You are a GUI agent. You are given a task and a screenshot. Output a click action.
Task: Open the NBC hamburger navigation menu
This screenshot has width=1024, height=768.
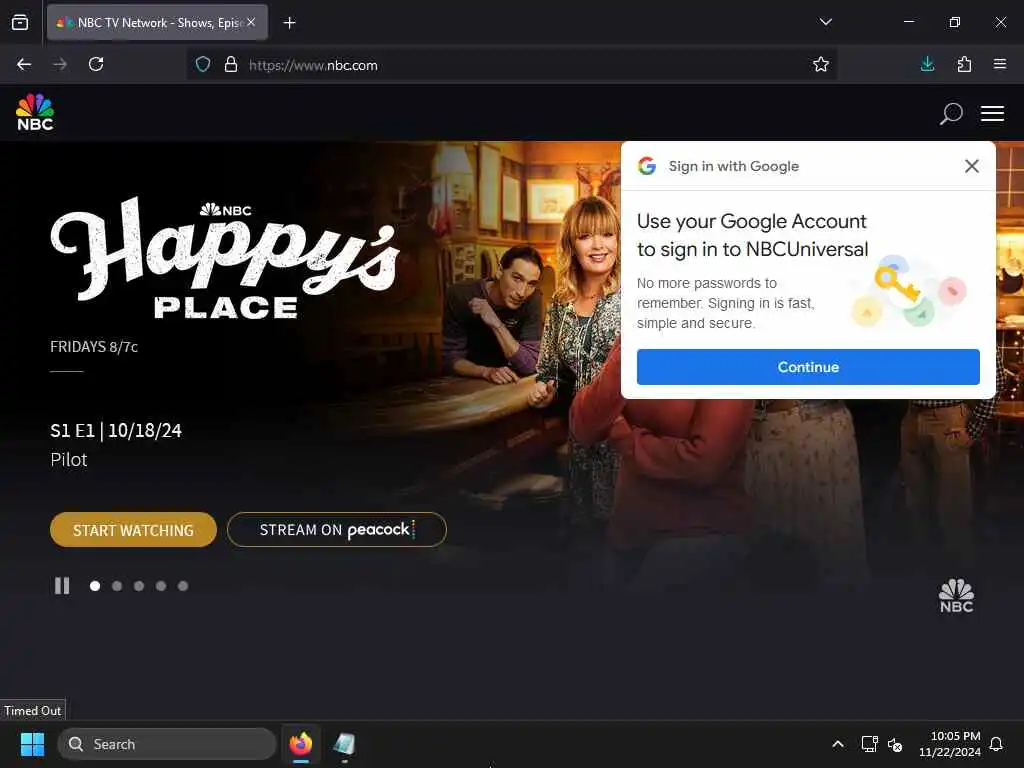coord(992,114)
